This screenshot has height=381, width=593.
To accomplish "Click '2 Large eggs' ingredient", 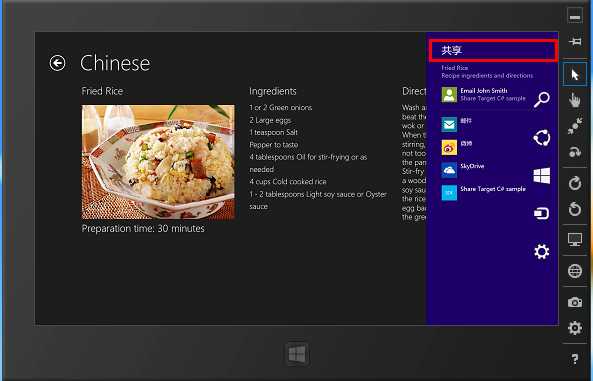I will pyautogui.click(x=270, y=120).
